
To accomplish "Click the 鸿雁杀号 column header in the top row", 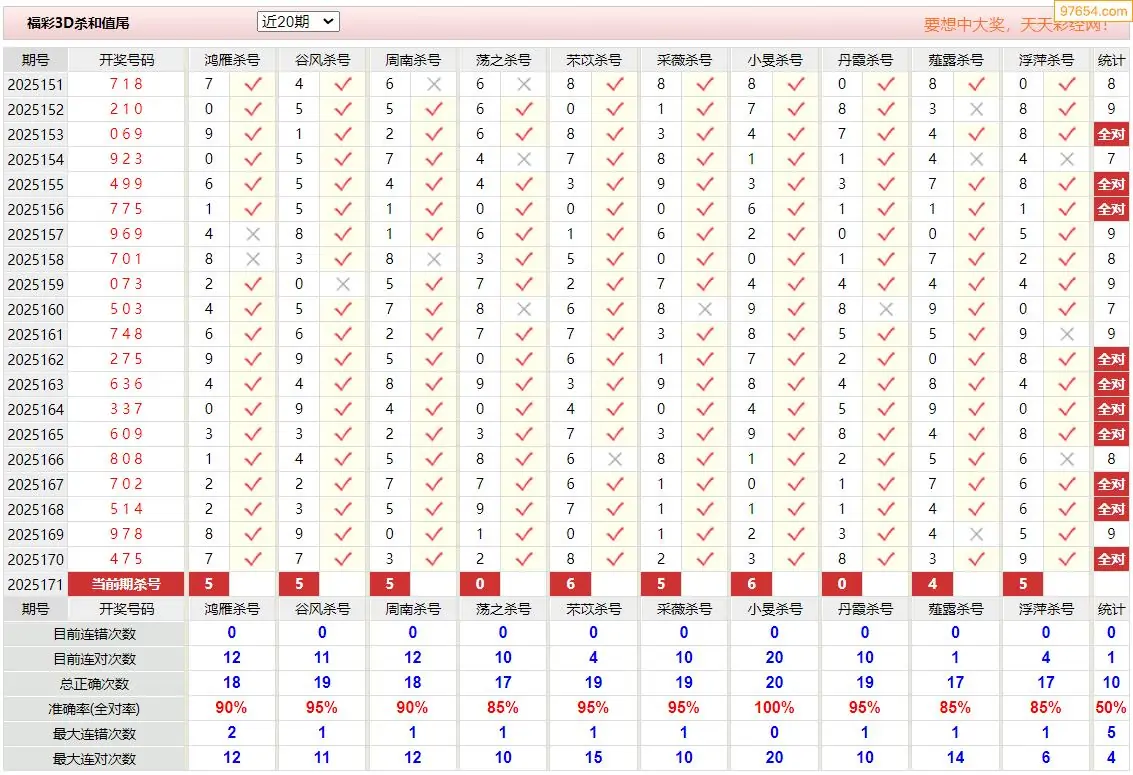I will point(232,60).
